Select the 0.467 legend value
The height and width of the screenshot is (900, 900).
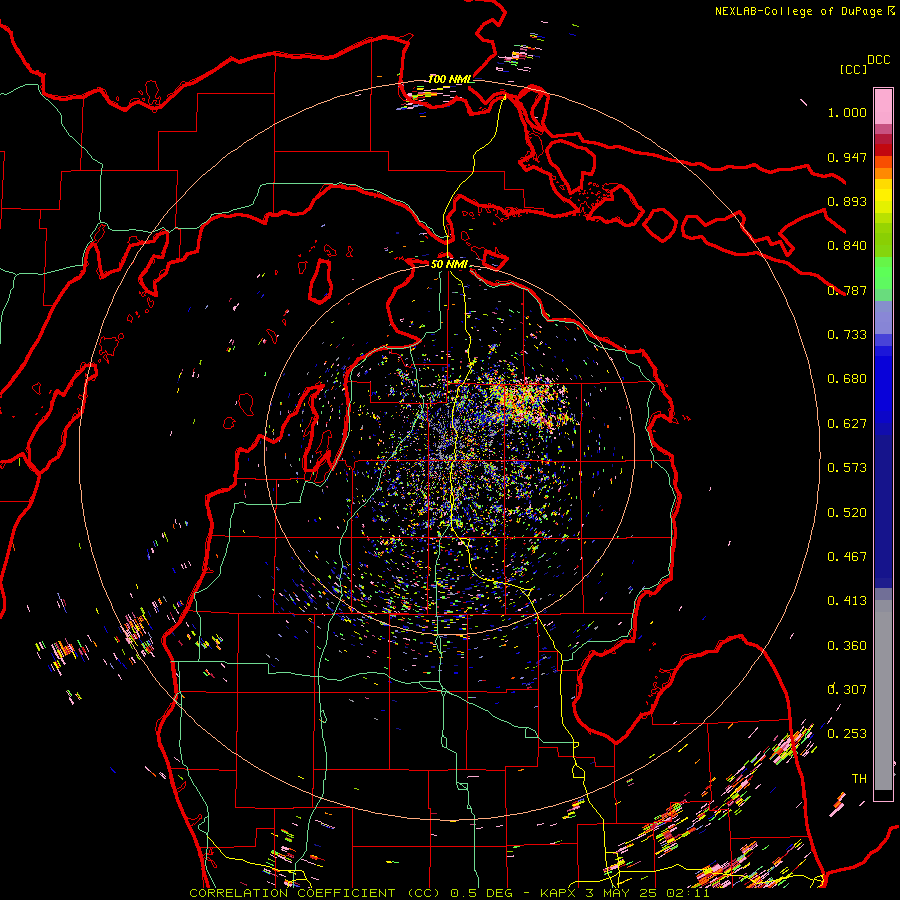pyautogui.click(x=847, y=557)
